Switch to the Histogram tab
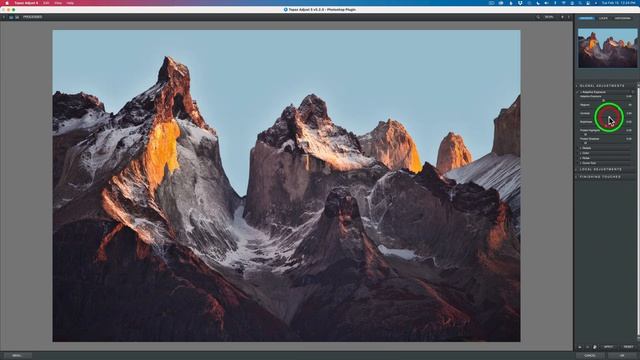Screen dimensions: 640x360 (x=622, y=18)
